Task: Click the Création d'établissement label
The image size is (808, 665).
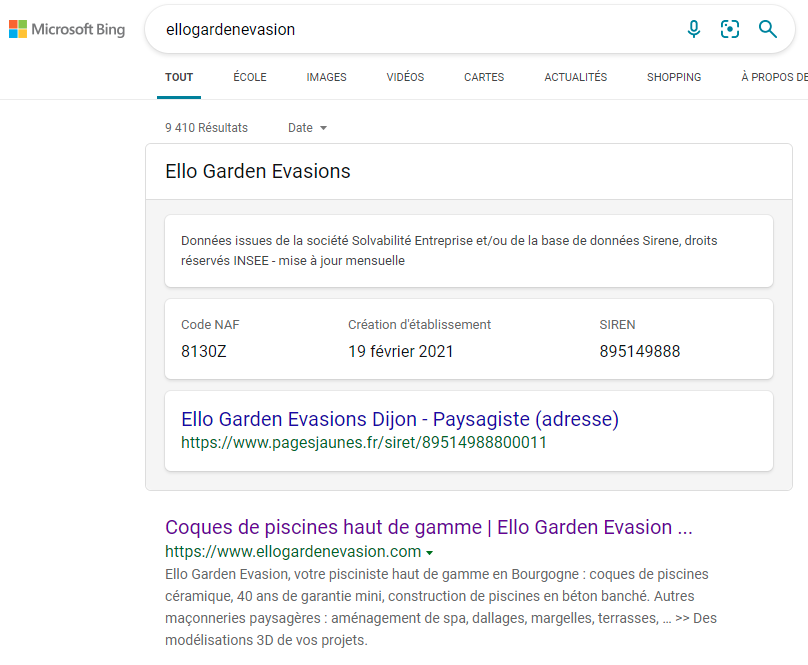Action: [419, 325]
